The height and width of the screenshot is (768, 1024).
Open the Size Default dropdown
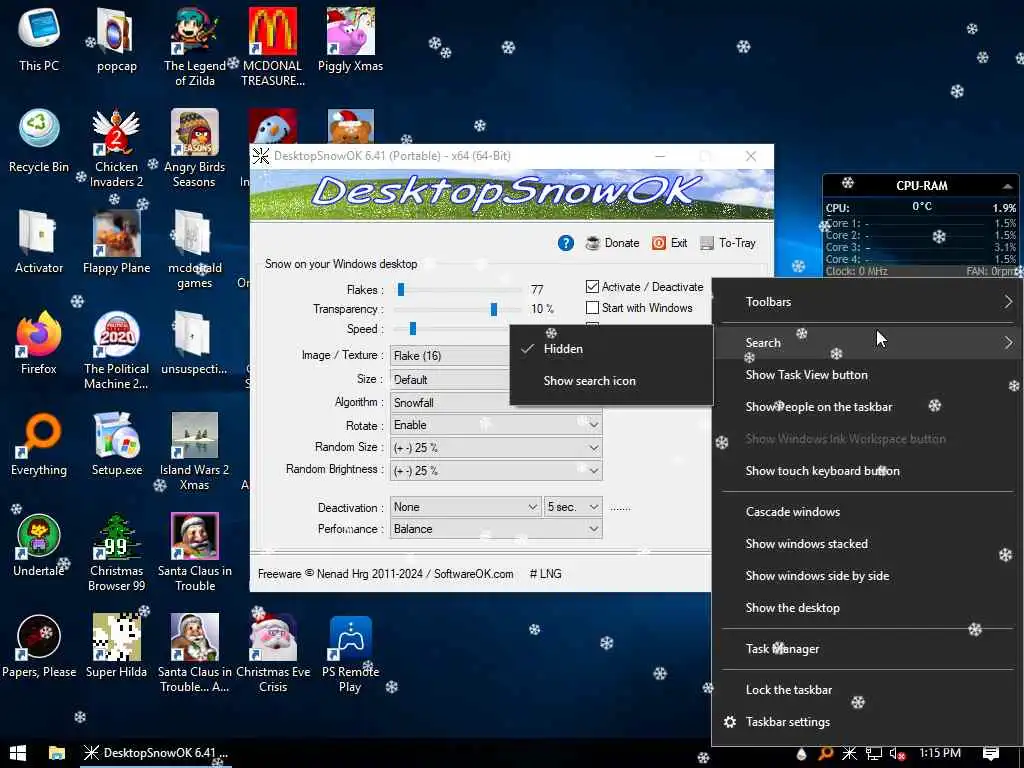click(x=450, y=379)
